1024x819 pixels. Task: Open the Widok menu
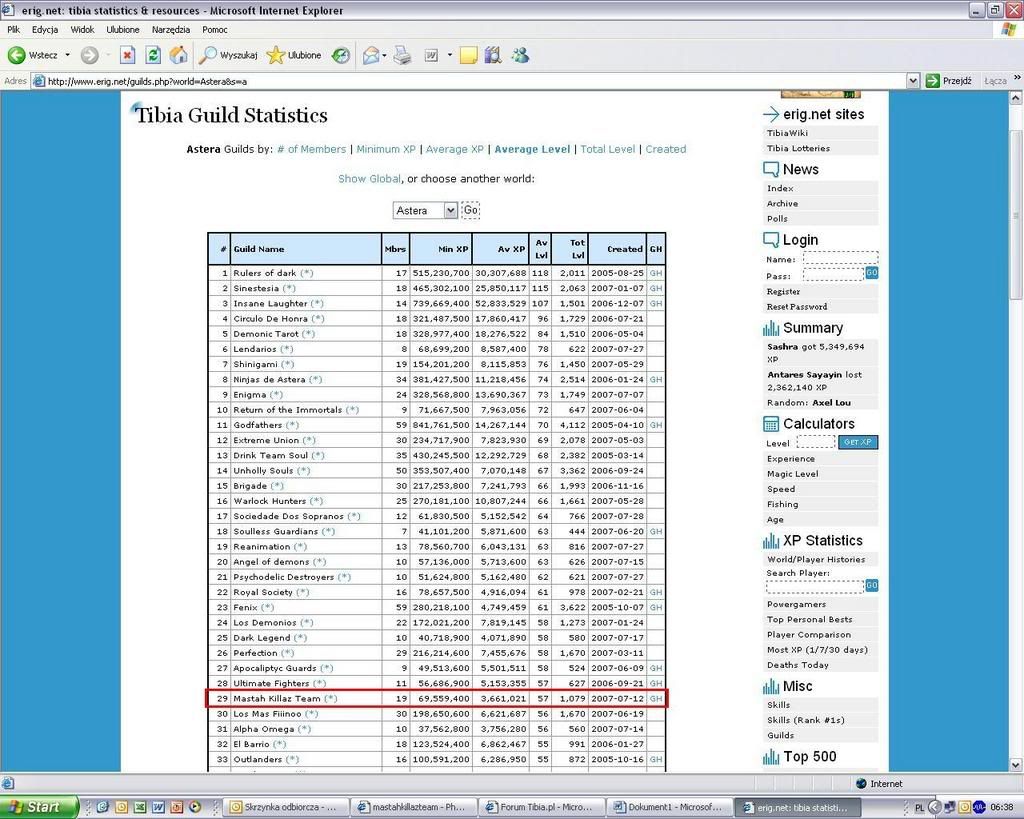point(82,29)
